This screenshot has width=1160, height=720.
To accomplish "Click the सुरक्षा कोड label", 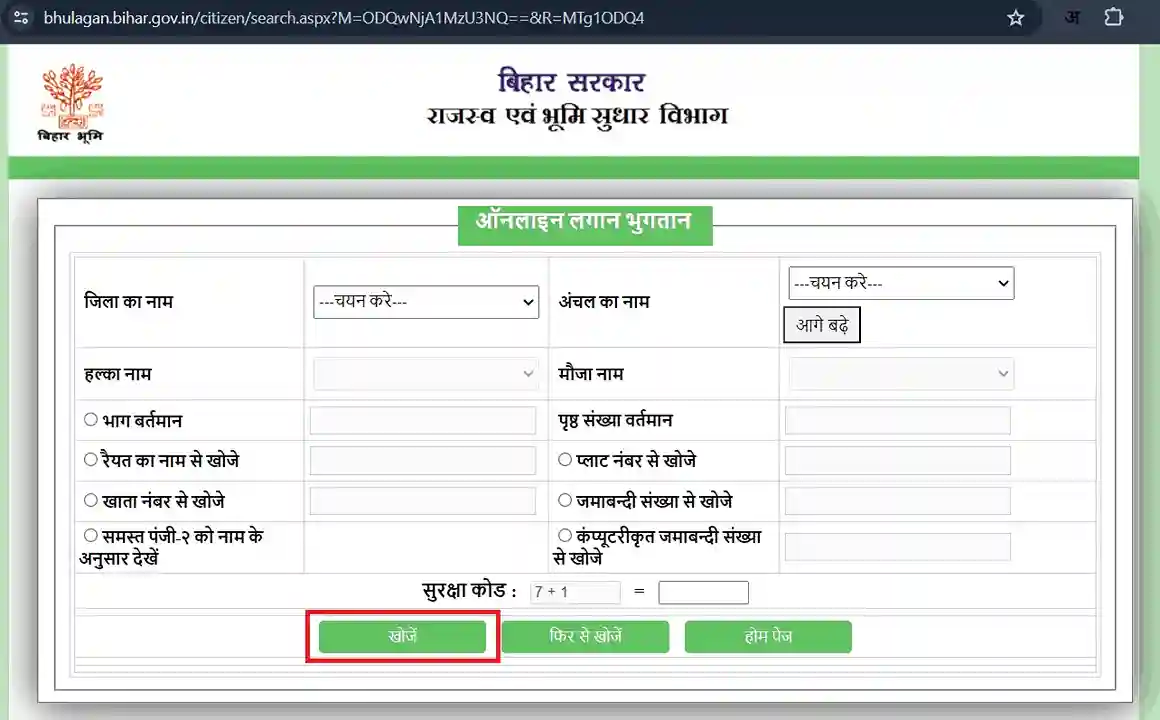I will tap(469, 591).
